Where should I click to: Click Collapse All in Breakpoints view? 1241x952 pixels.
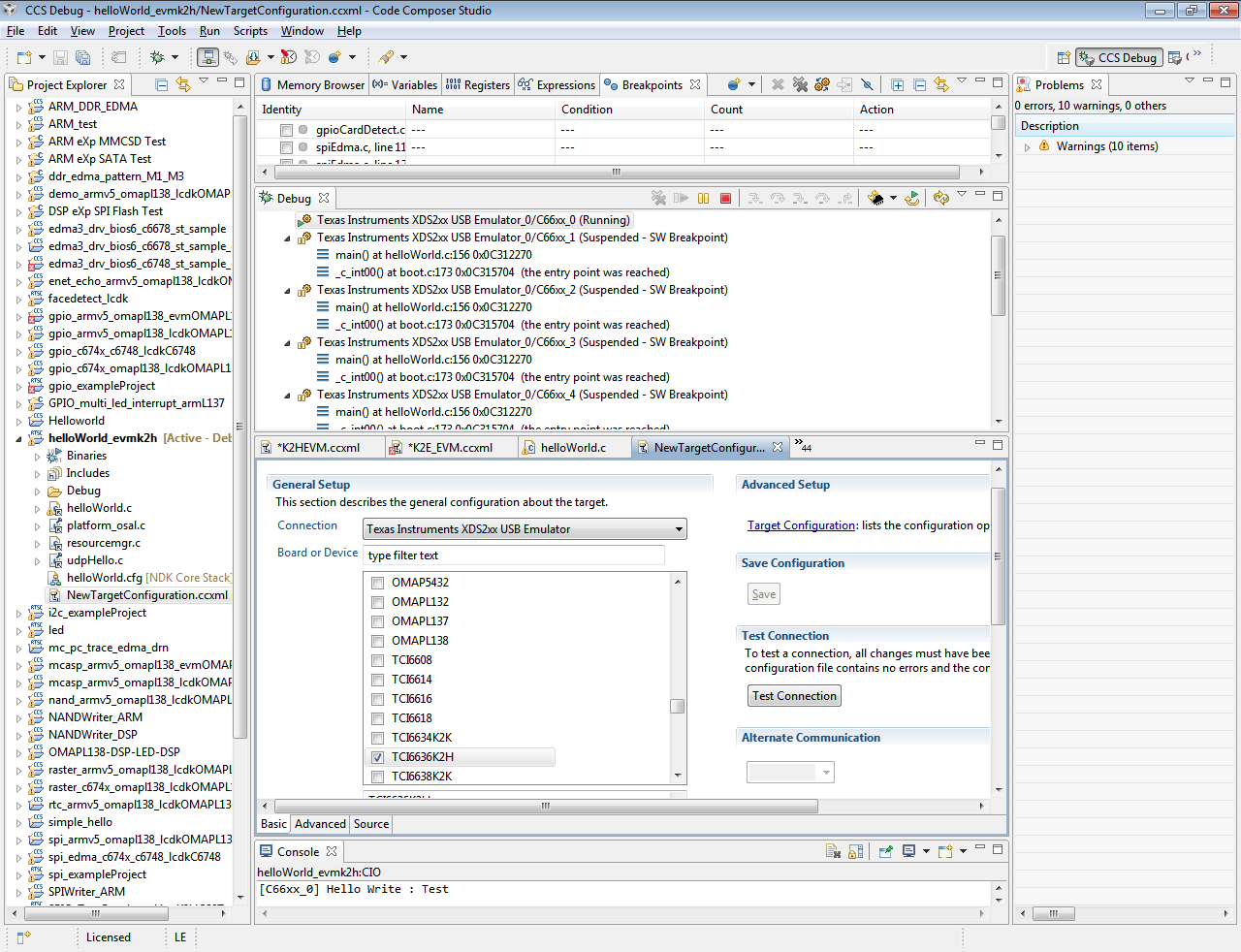[919, 84]
